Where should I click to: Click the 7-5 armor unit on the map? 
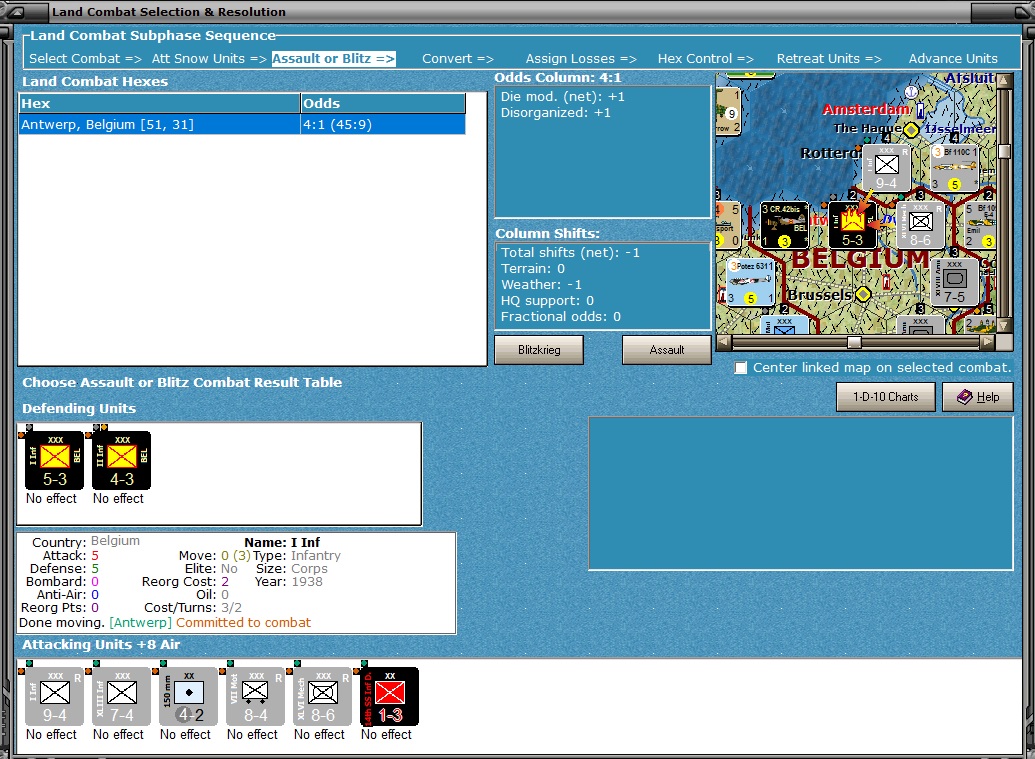coord(954,282)
